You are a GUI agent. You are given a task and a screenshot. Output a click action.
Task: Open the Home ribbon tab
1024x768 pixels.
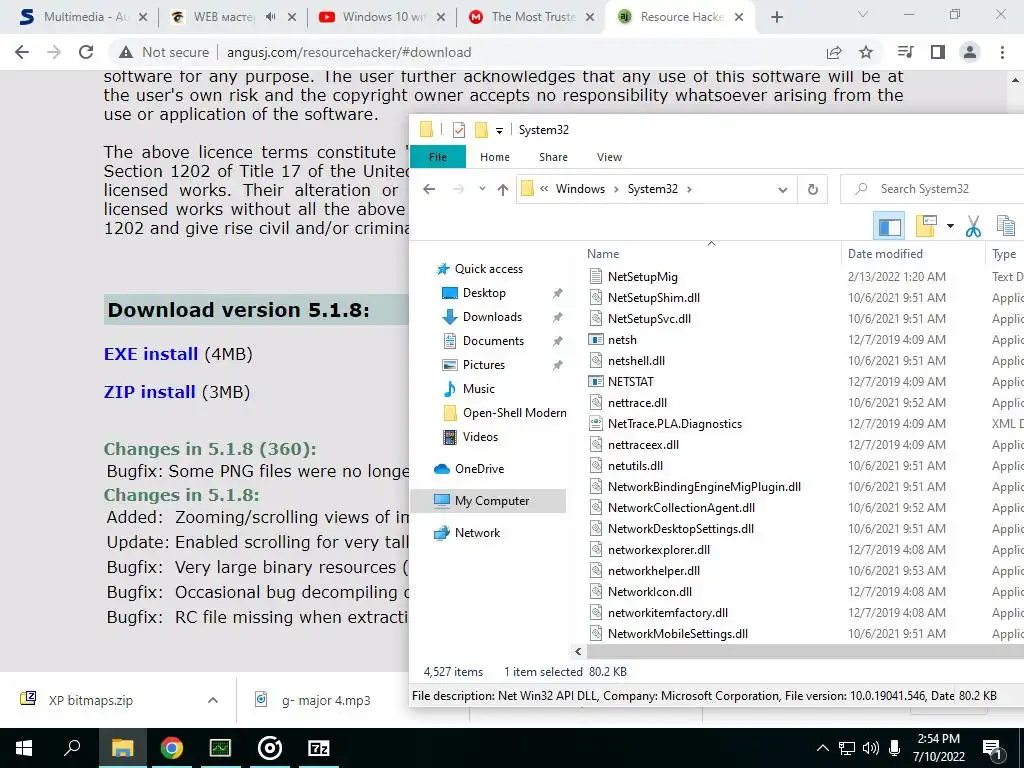[x=494, y=157]
